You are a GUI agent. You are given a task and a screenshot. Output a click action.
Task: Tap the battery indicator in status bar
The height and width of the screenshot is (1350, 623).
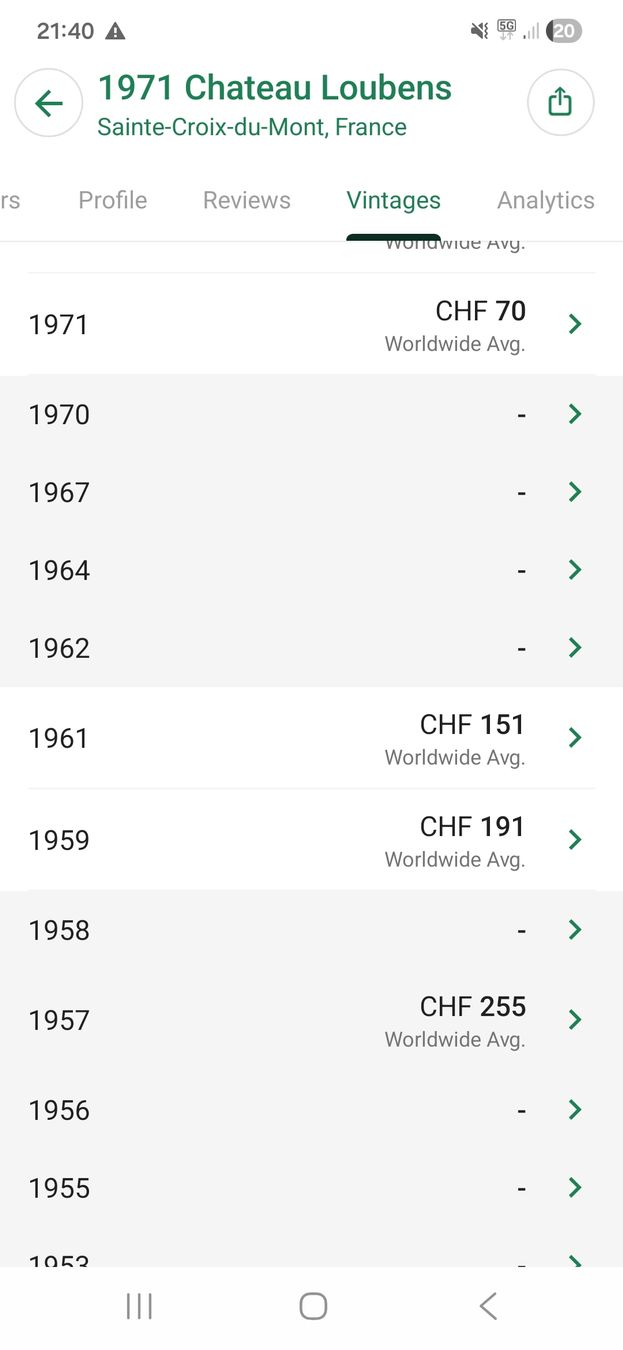click(564, 31)
